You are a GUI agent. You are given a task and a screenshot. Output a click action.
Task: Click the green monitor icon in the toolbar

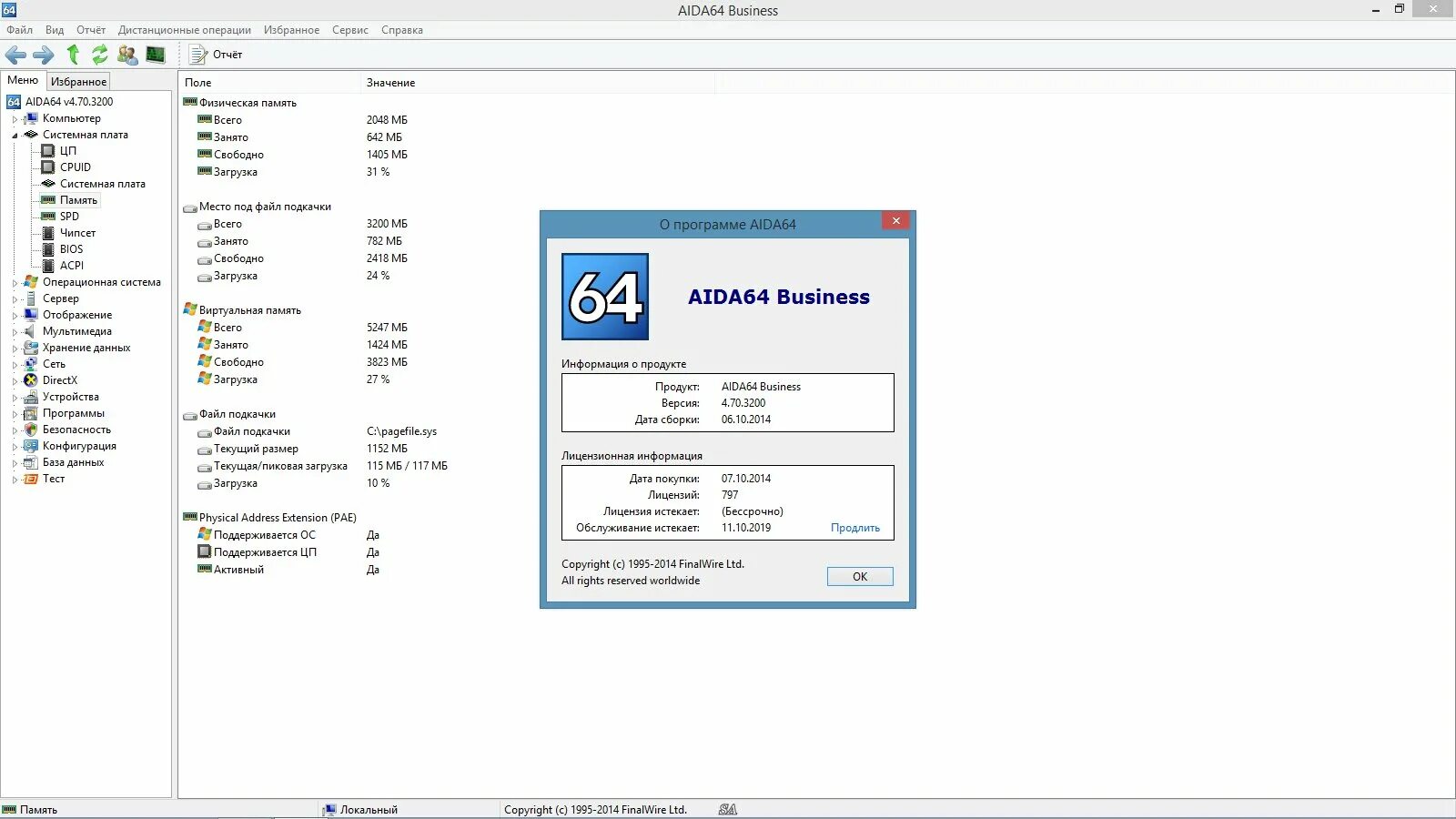click(156, 55)
